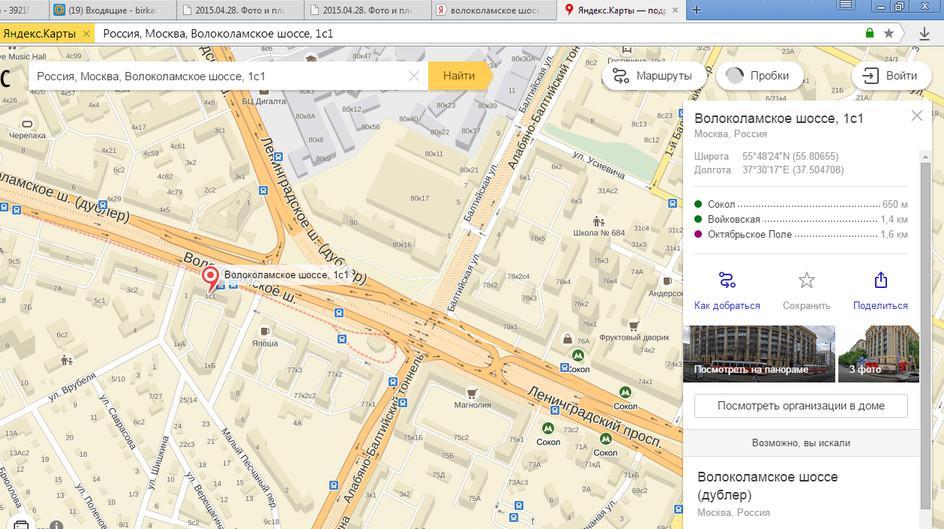Click the lock icon near house 76А
Viewport: 944px width, 529px height.
(x=567, y=339)
